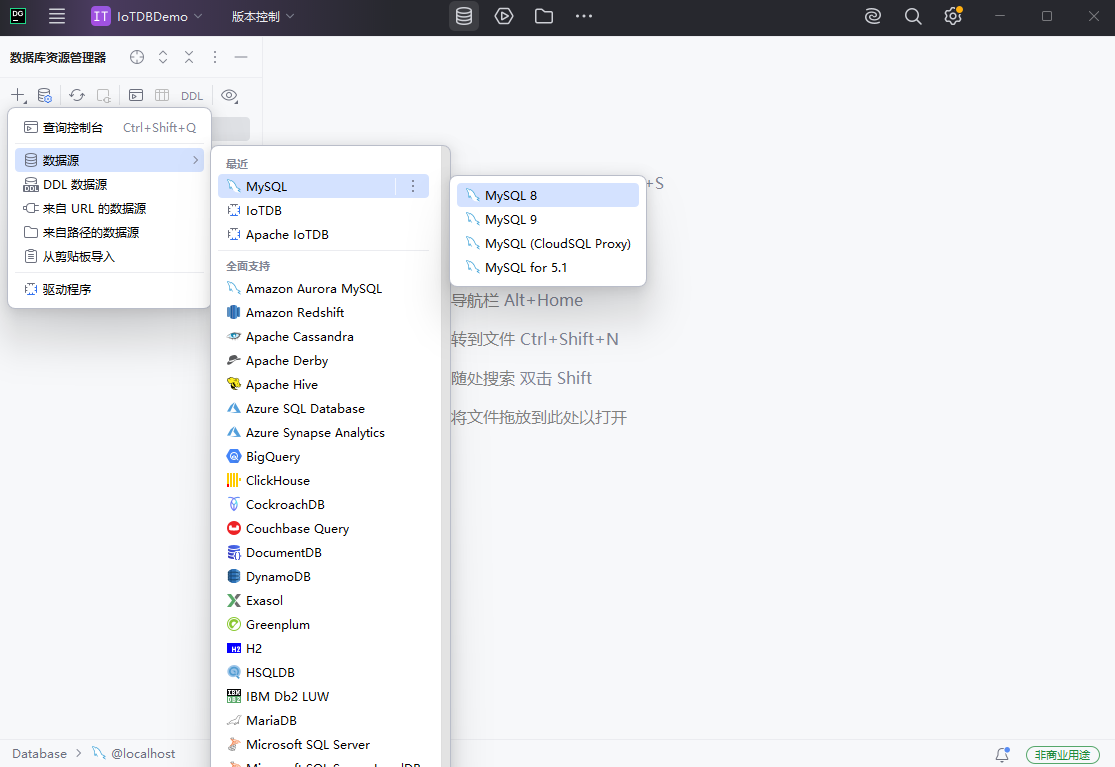Viewport: 1115px width, 767px height.
Task: Select 驱动程序 in the add menu
Action: [67, 289]
